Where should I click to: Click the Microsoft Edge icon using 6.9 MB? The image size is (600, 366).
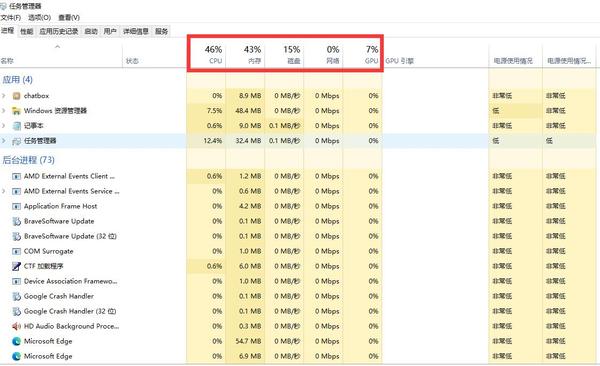coord(16,356)
